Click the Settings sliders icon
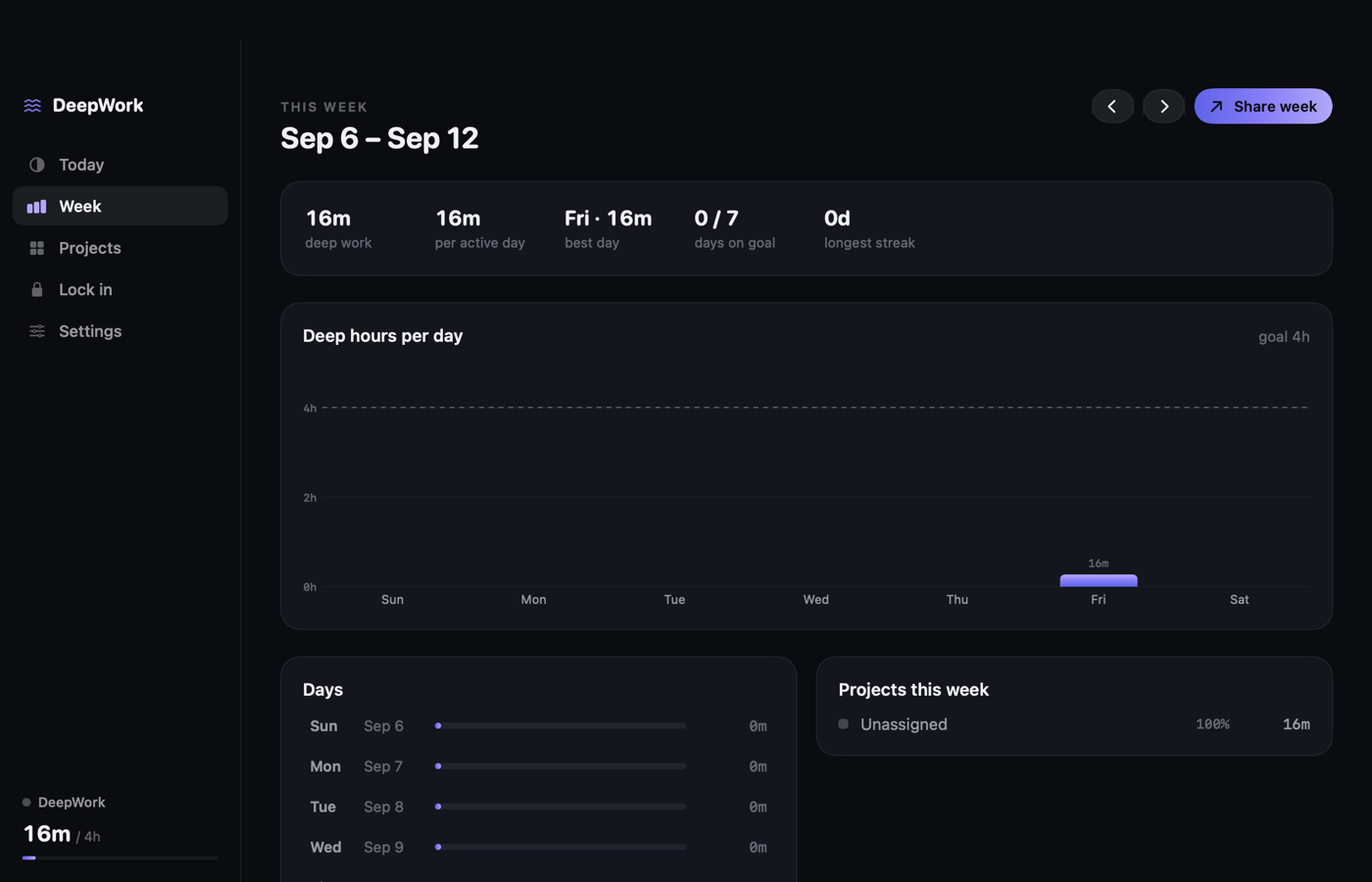This screenshot has width=1372, height=882. coord(37,331)
